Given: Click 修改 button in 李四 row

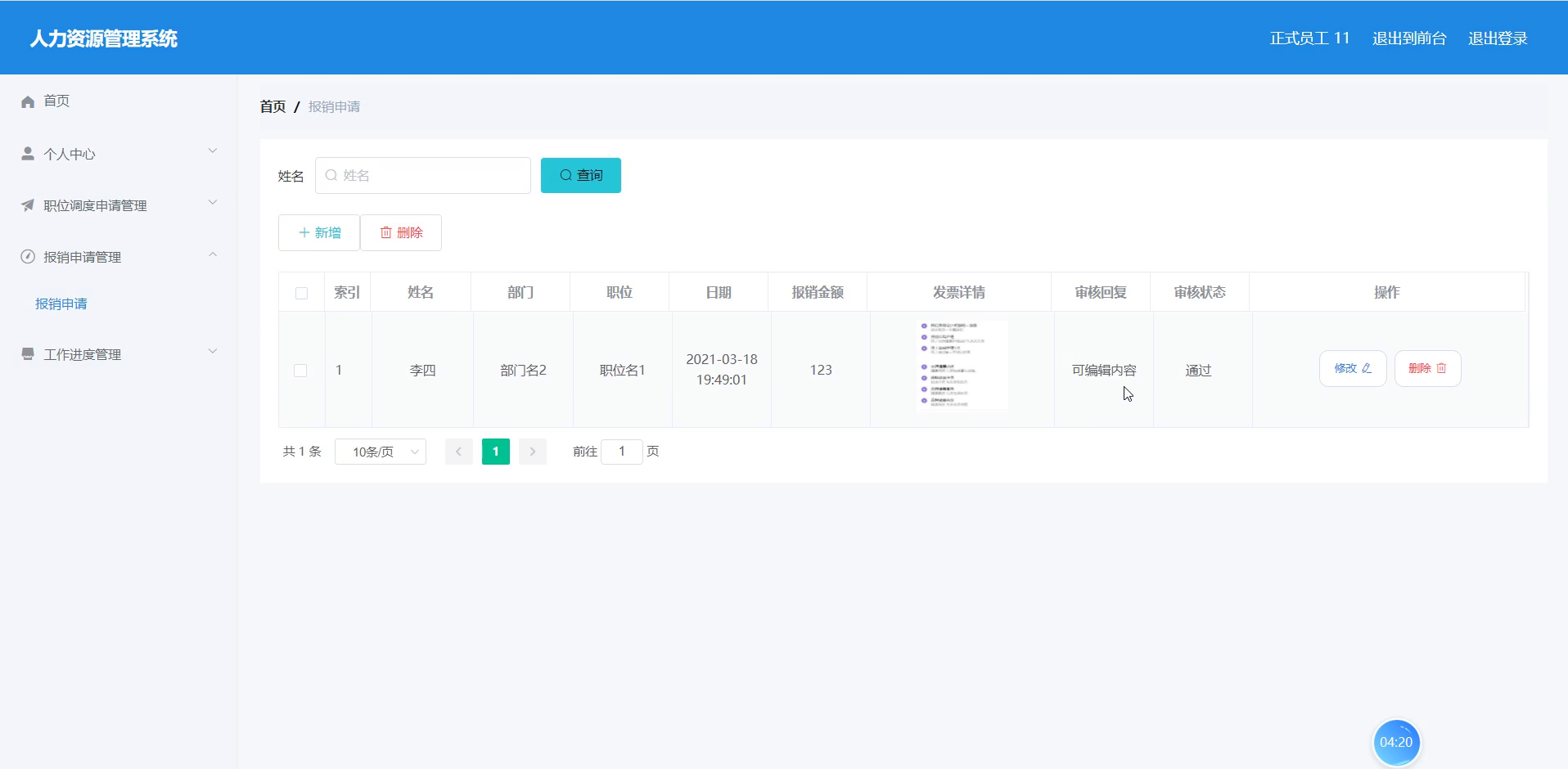Looking at the screenshot, I should (x=1353, y=368).
